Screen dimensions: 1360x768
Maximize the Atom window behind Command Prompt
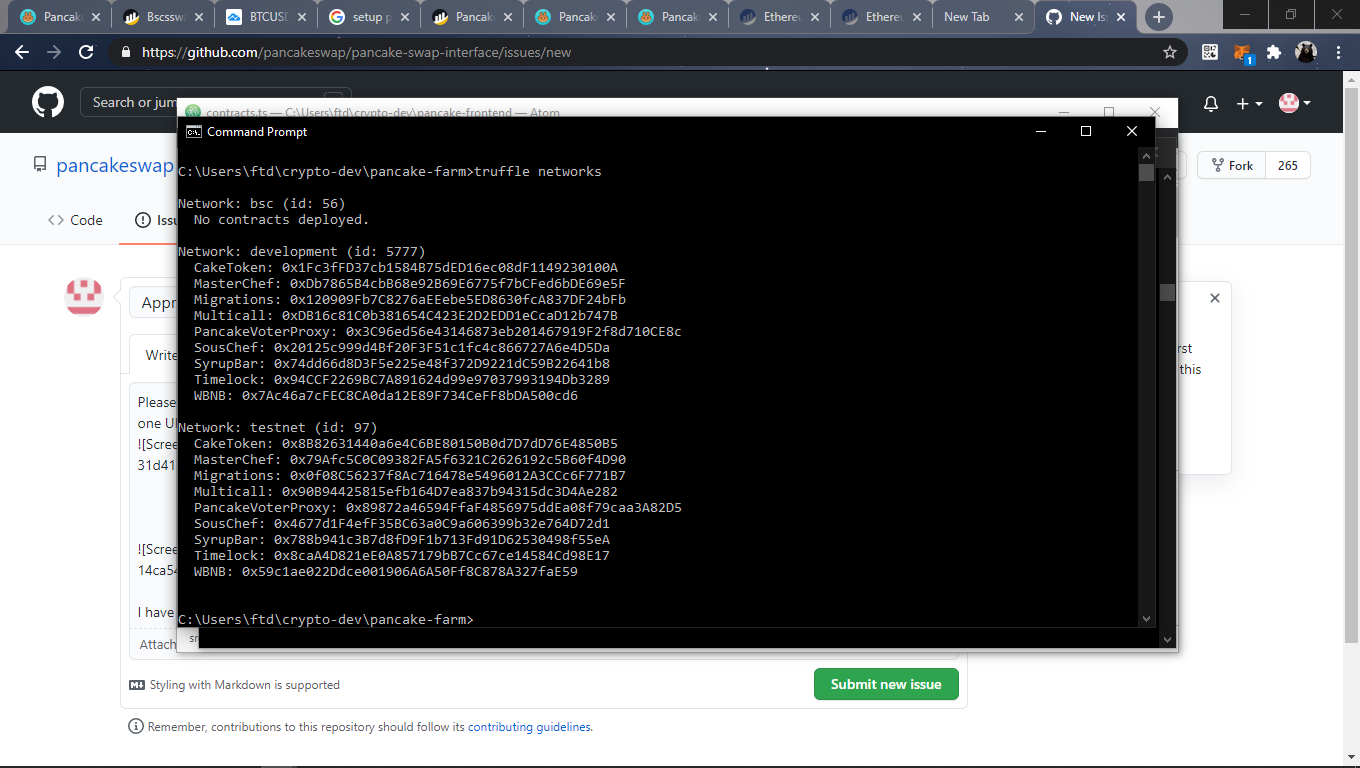point(1109,111)
